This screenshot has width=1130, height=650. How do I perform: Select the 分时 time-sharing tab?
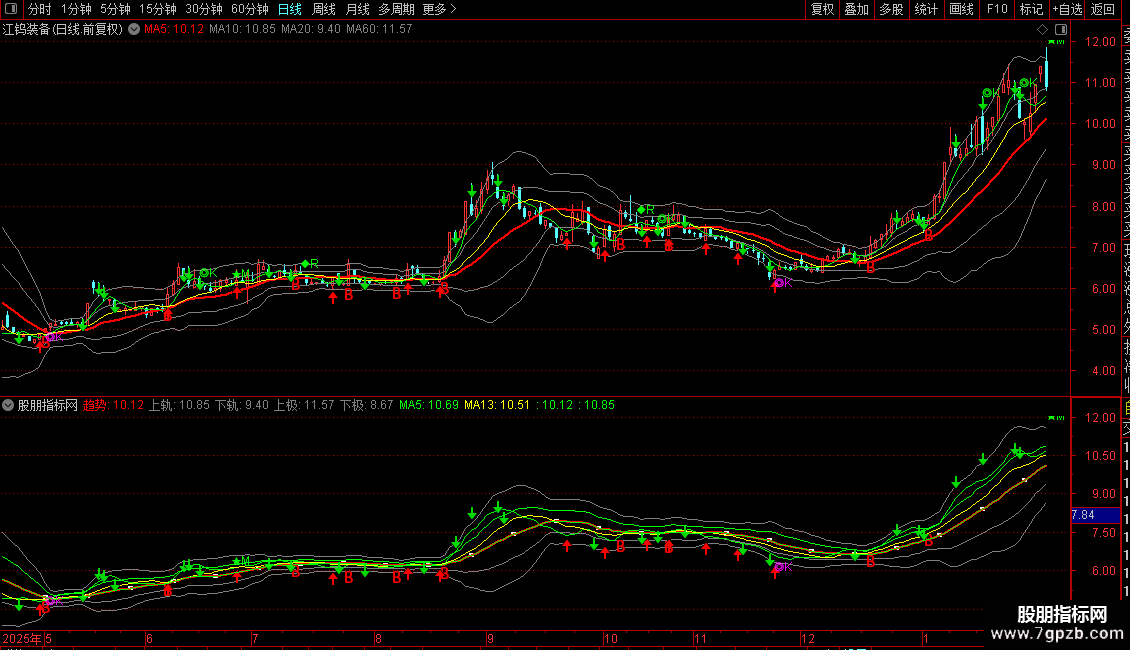40,9
